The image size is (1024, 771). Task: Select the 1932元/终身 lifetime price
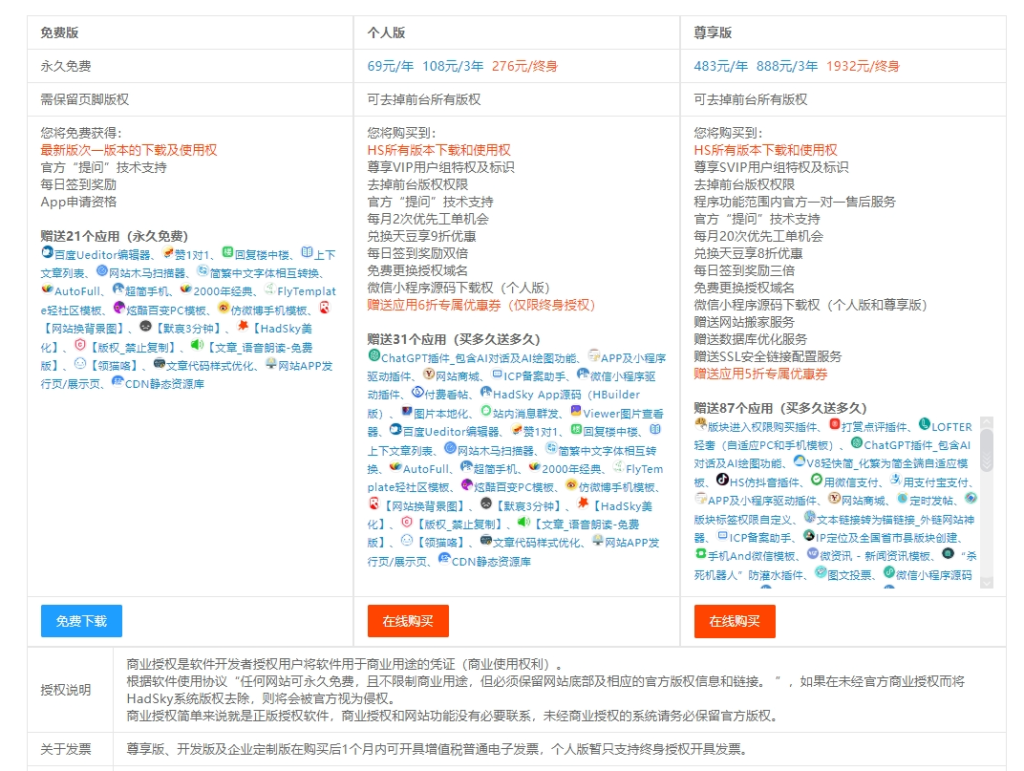coord(863,66)
